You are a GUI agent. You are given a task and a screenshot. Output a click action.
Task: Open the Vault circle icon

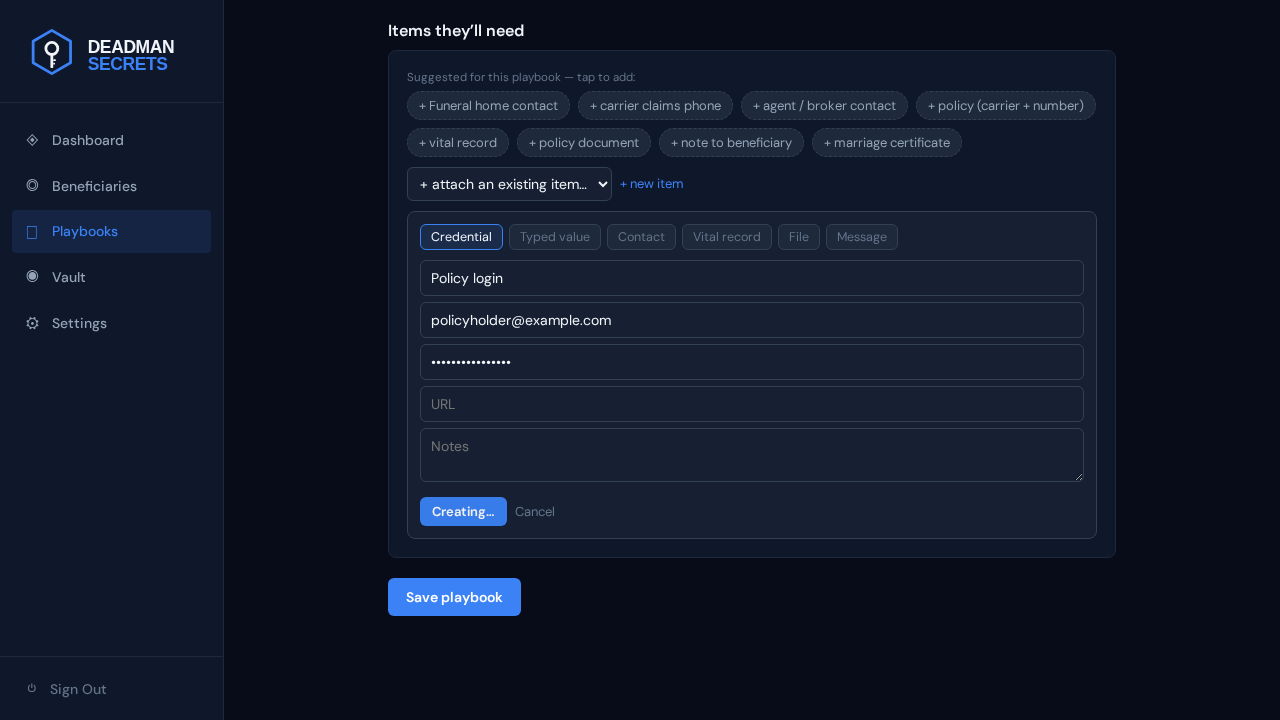pyautogui.click(x=32, y=277)
